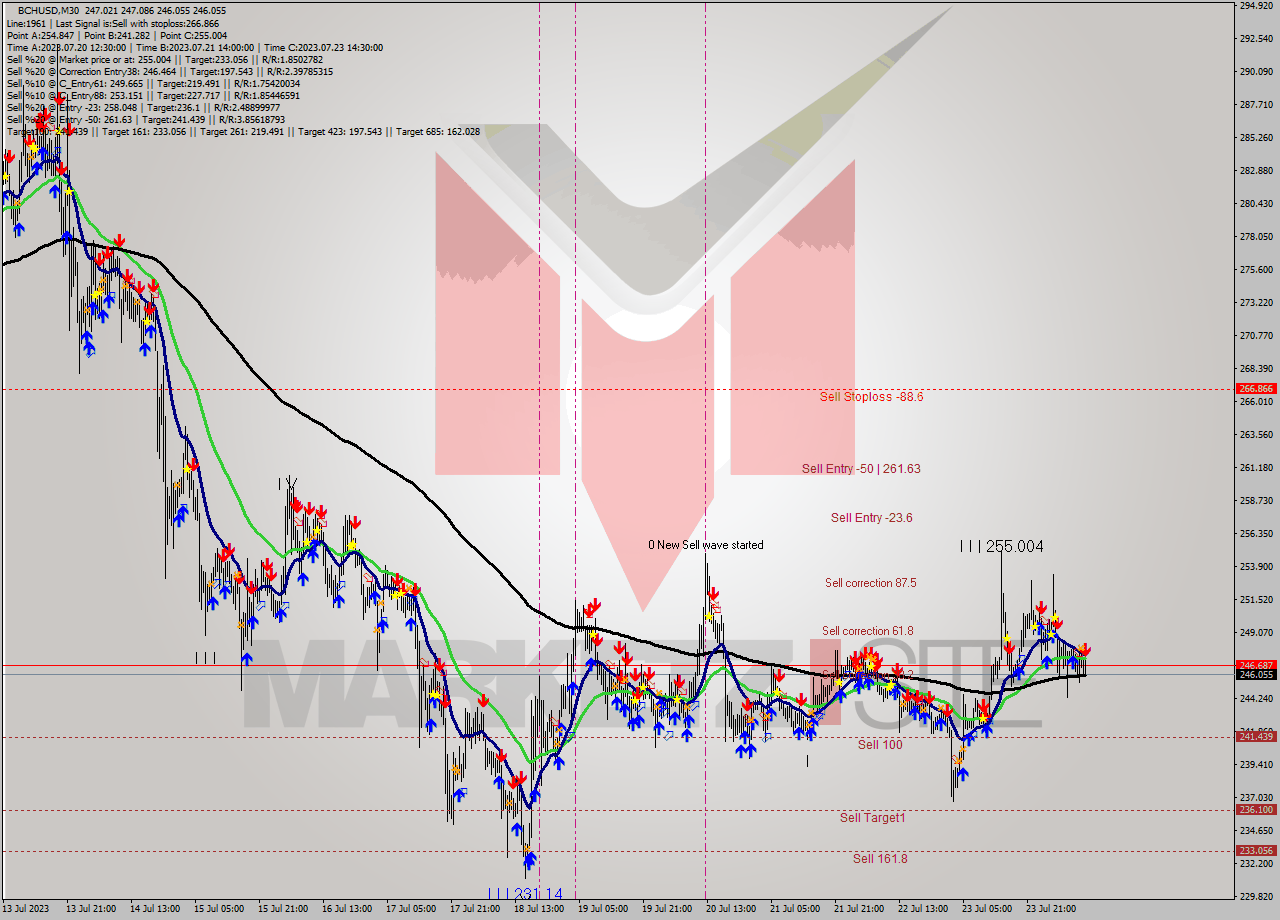Click the 287.710 price axis value

click(x=1256, y=104)
